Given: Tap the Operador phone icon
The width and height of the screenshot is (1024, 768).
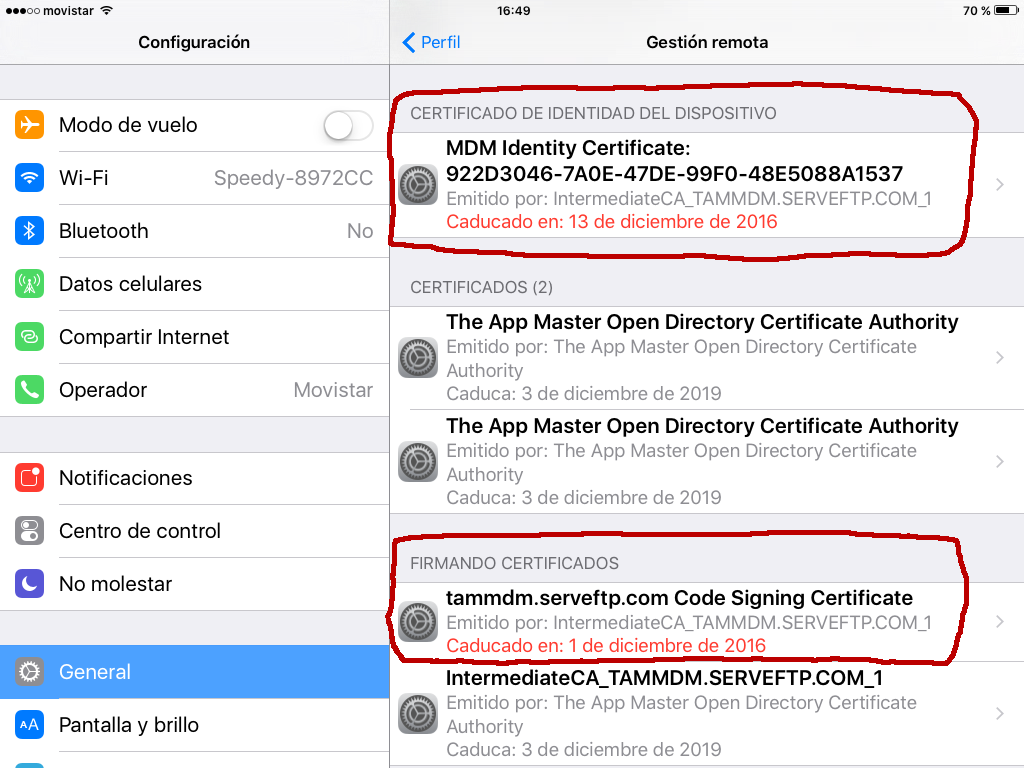Looking at the screenshot, I should [x=29, y=390].
